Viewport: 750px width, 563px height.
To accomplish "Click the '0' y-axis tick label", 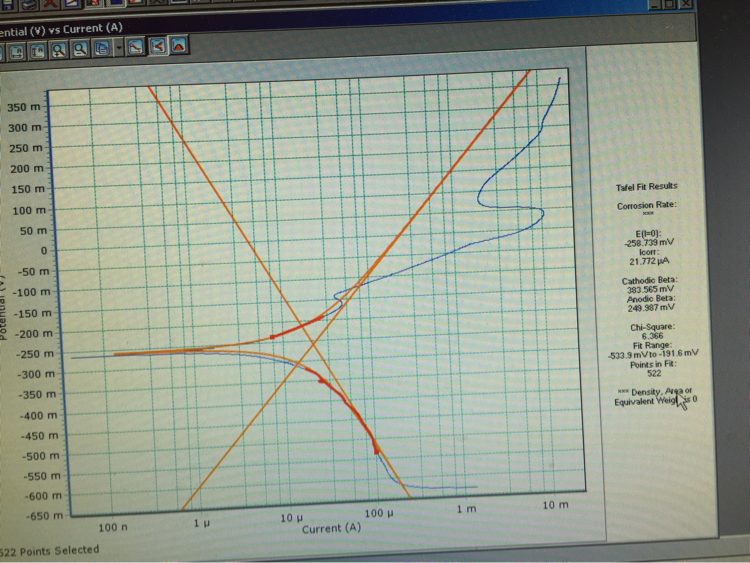I will [x=44, y=251].
